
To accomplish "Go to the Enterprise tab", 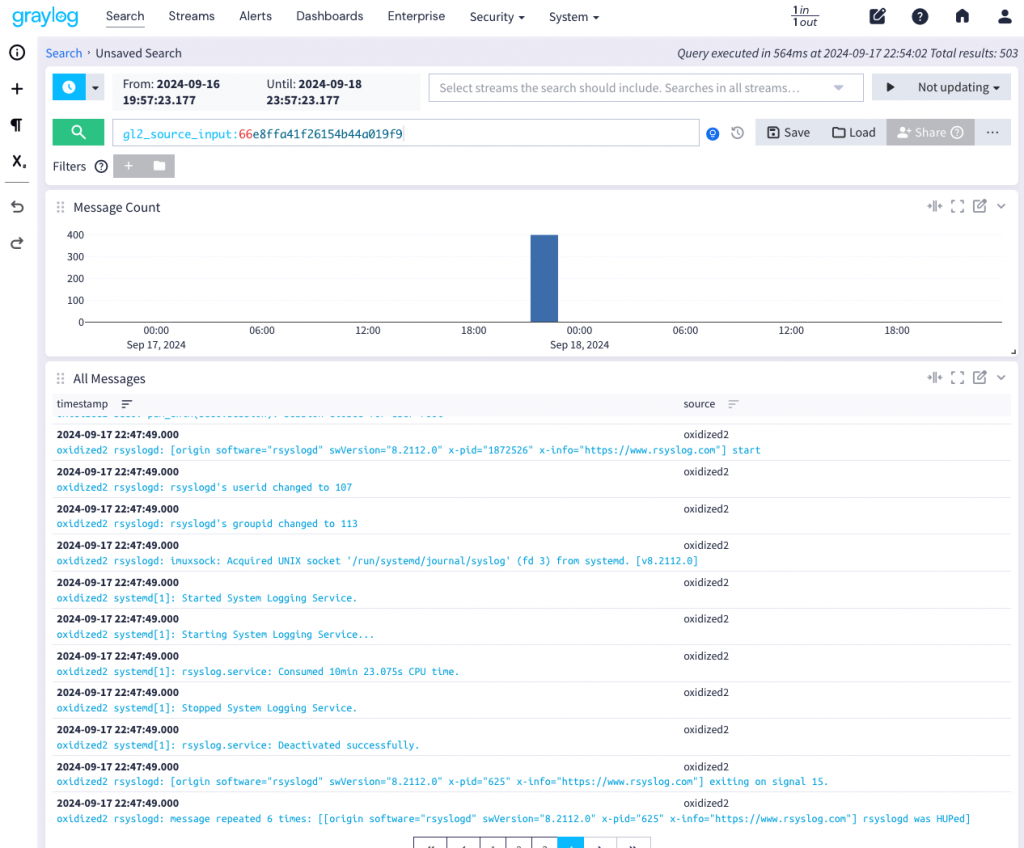I will 416,16.
